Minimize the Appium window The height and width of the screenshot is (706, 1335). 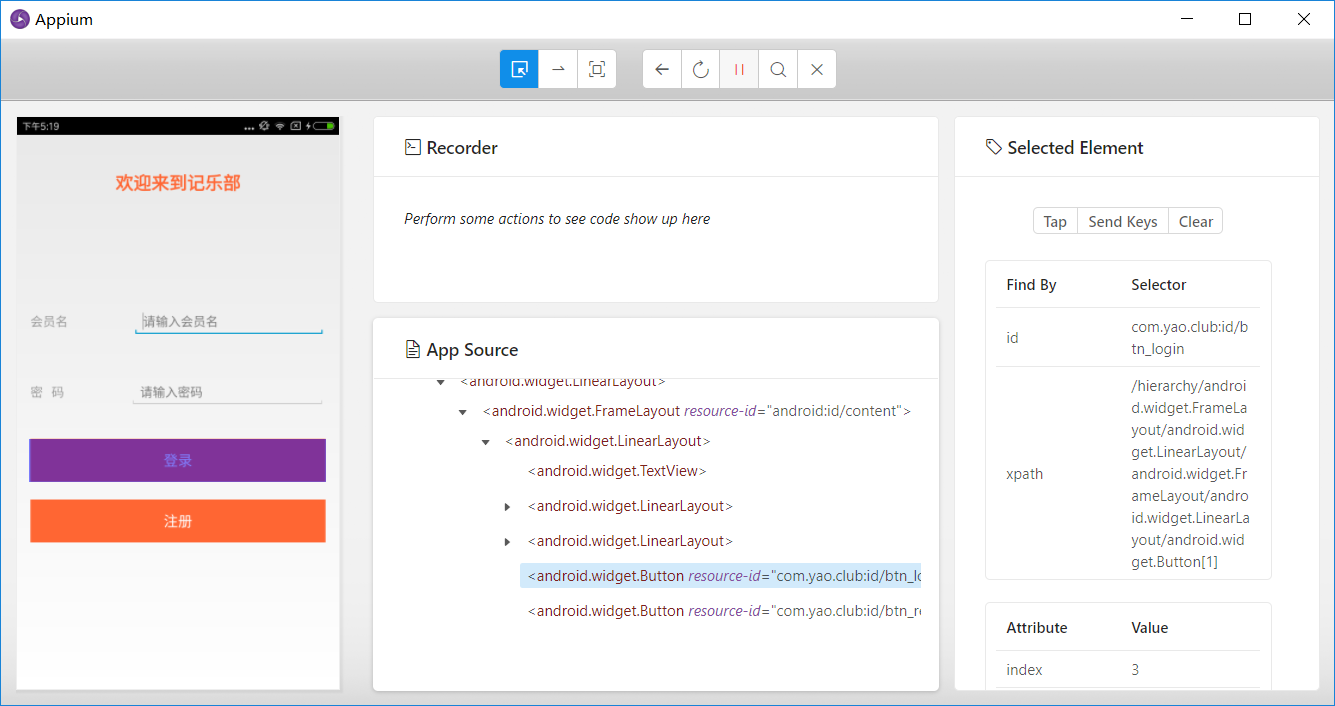click(x=1187, y=19)
